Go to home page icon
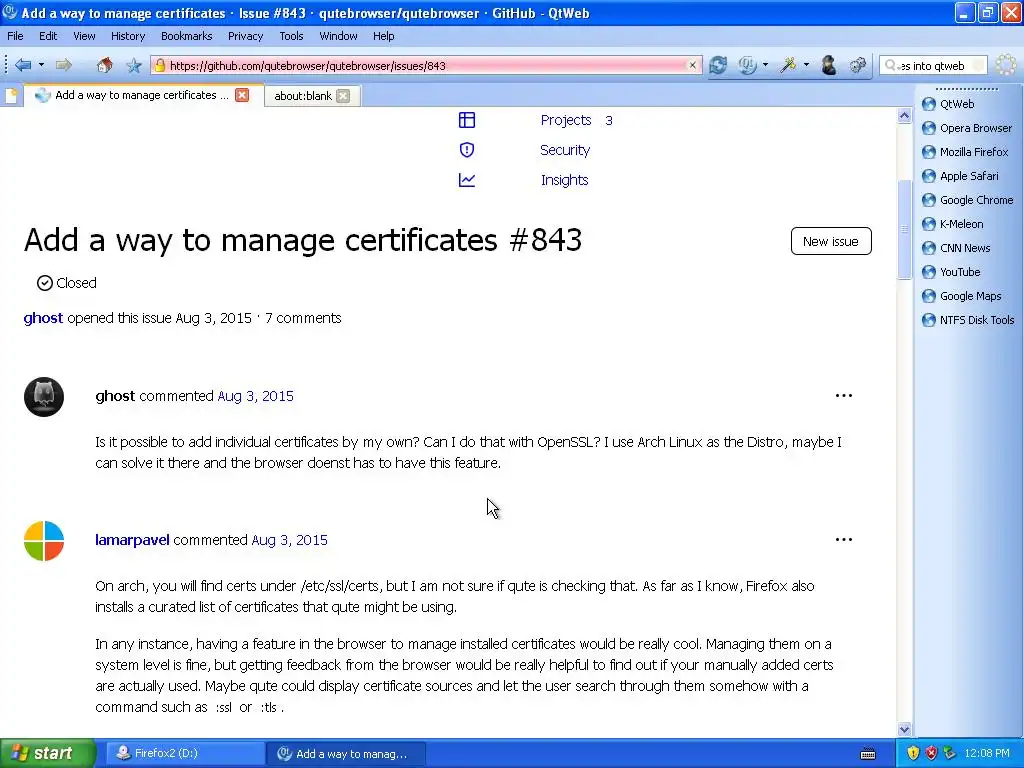The height and width of the screenshot is (768, 1024). pos(104,65)
